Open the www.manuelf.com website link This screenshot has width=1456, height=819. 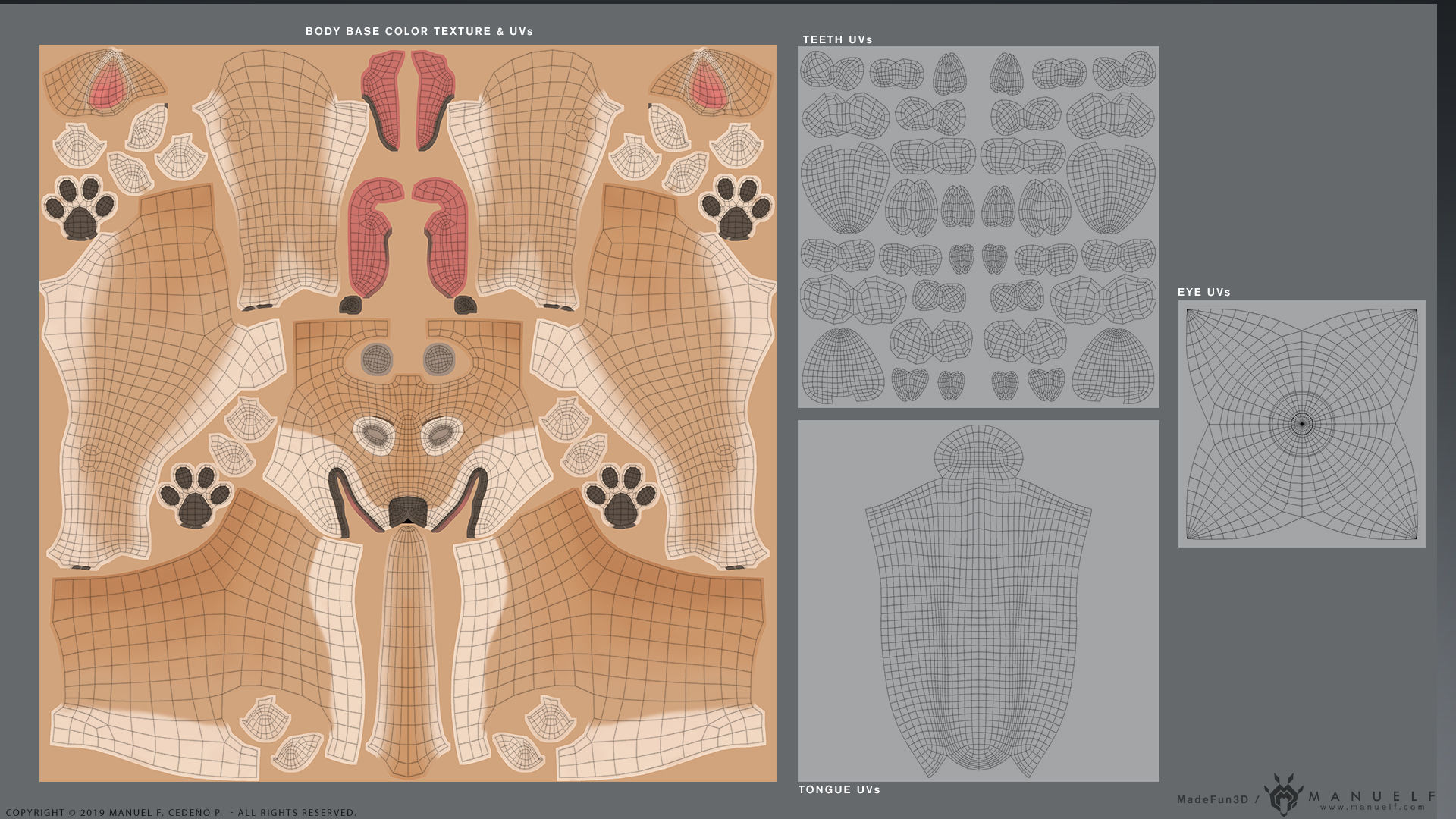[1373, 808]
